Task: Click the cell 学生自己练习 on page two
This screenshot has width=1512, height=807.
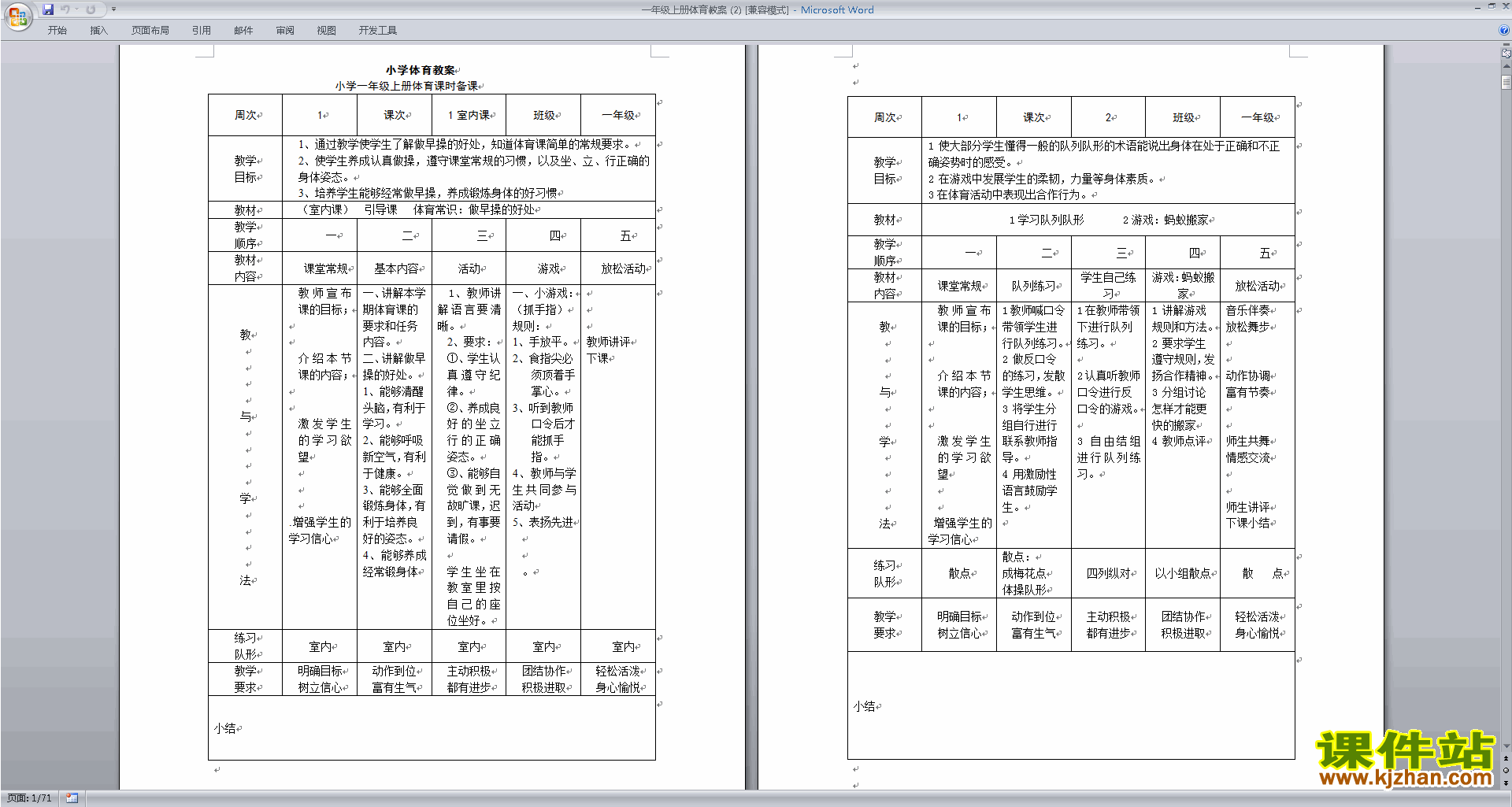Action: tap(1108, 285)
